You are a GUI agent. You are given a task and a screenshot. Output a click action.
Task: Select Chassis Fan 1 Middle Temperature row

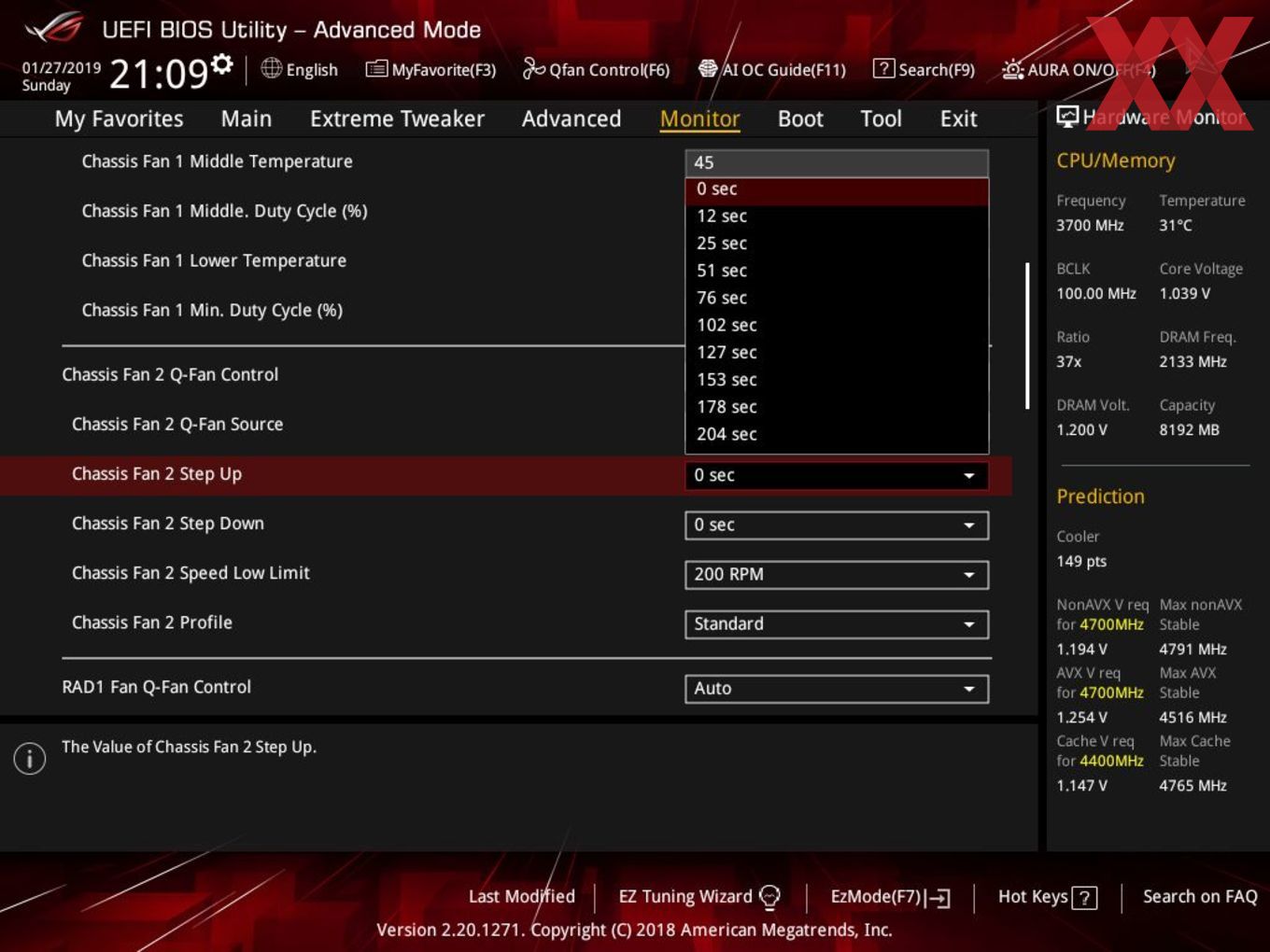point(217,161)
